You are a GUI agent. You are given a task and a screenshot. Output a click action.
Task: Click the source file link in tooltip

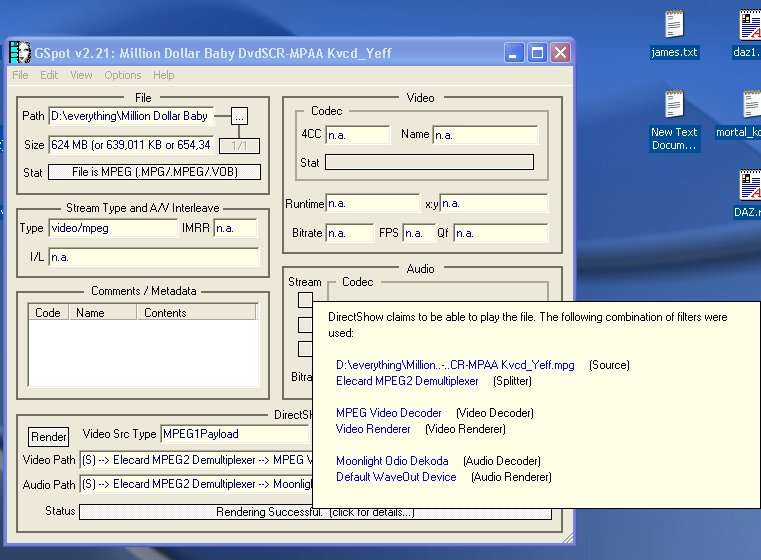click(x=455, y=365)
